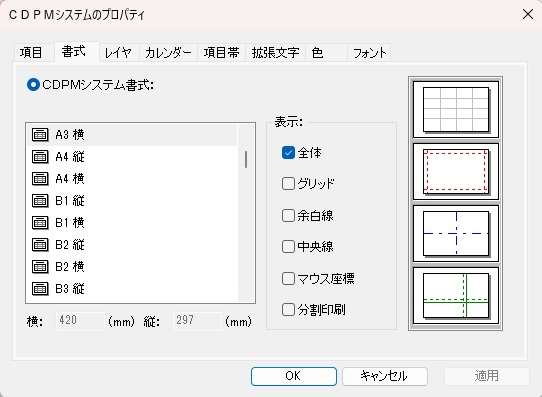Select the B1 横 list entry

132,223
